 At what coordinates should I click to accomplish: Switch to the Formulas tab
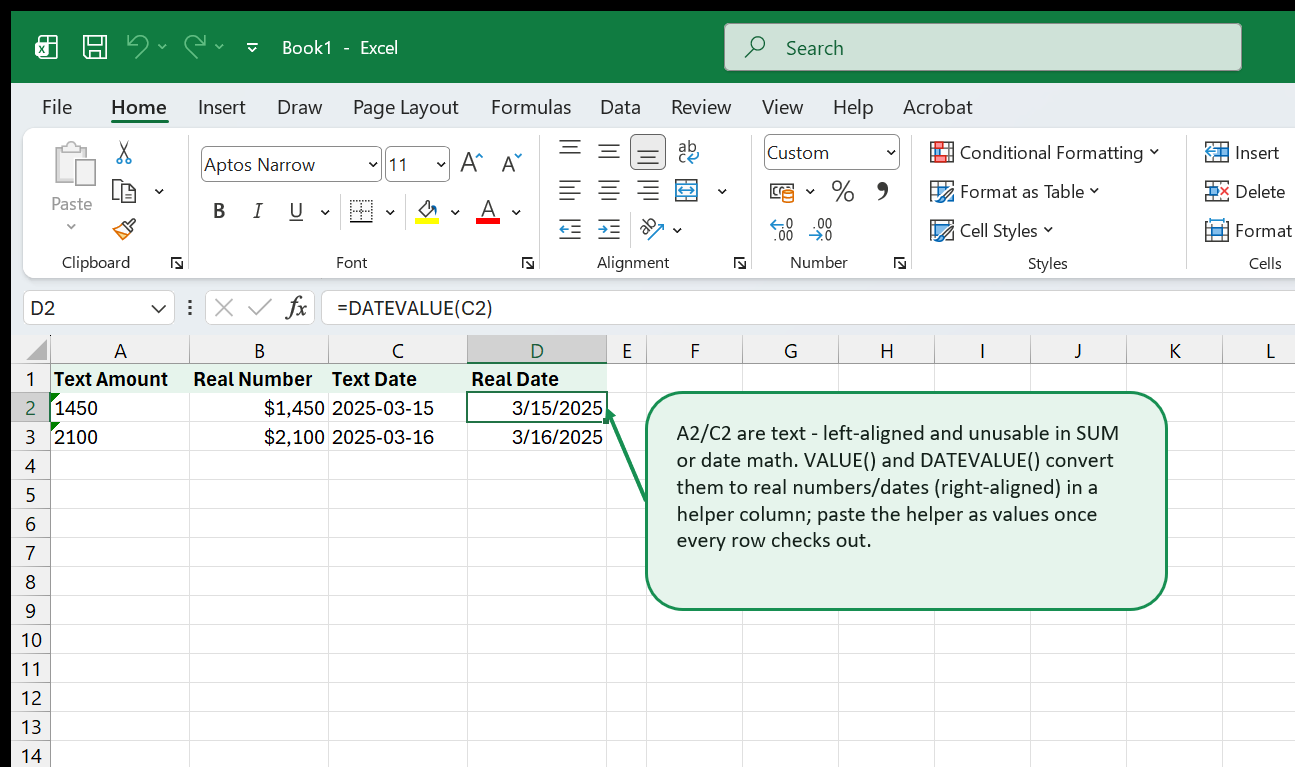(x=531, y=107)
